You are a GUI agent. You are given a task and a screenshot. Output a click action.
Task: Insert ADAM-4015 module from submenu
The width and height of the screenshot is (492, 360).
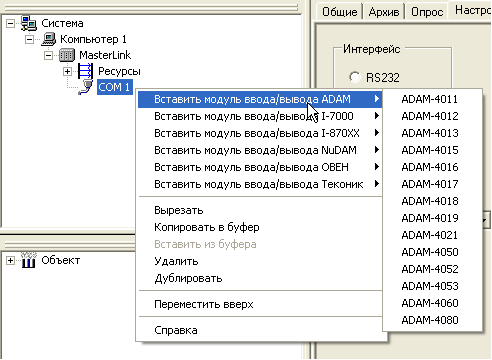tap(433, 150)
